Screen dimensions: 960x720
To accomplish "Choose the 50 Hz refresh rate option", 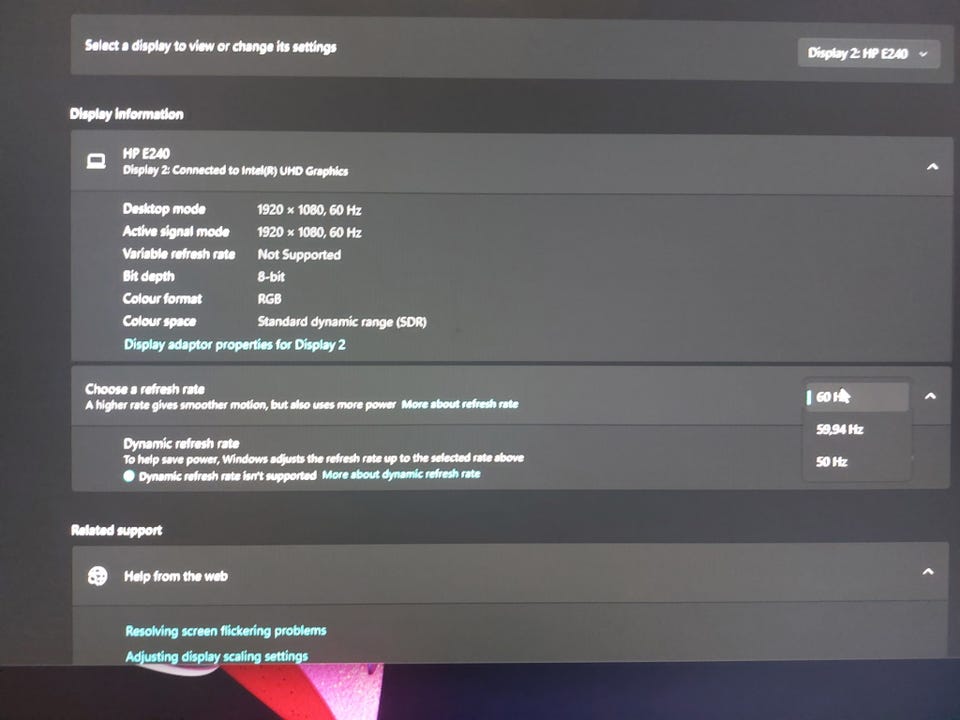I will coord(857,462).
